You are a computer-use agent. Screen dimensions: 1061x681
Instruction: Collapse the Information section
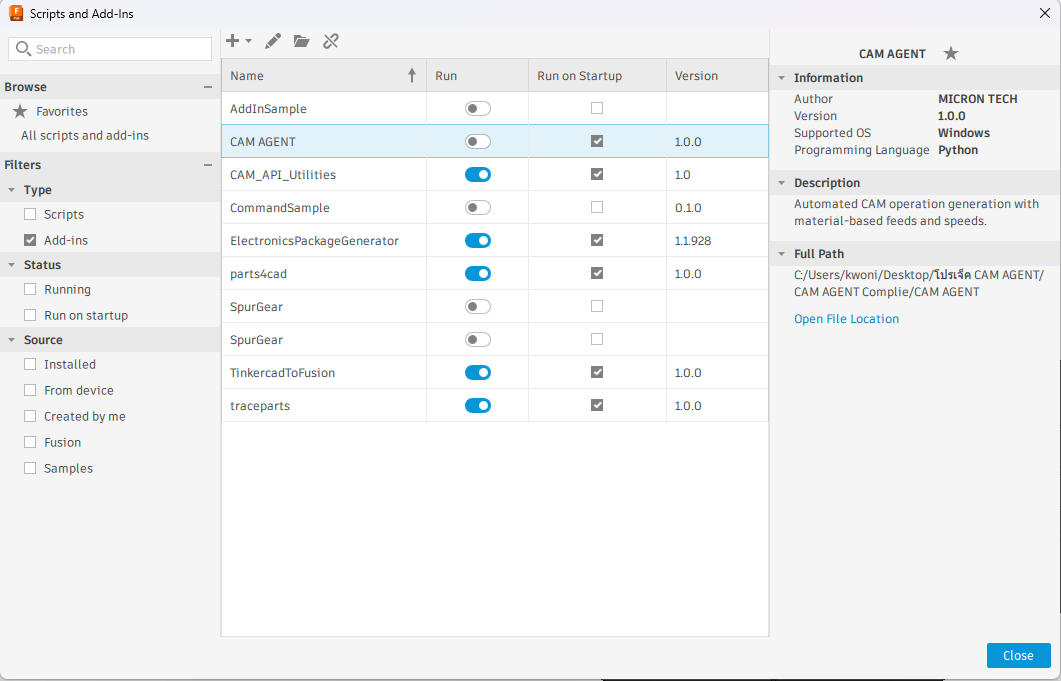781,78
